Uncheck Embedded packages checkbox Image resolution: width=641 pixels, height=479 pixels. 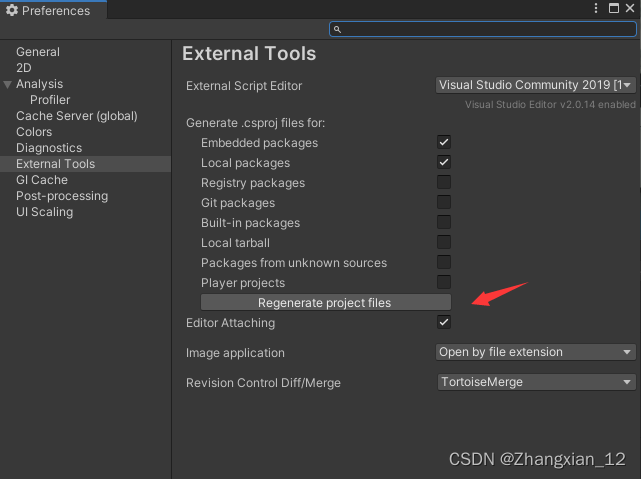click(444, 142)
